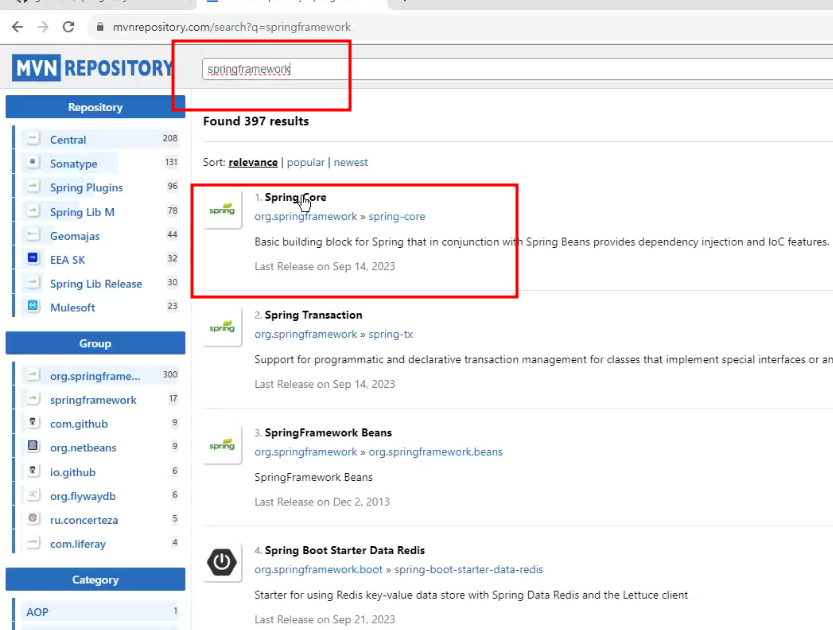The width and height of the screenshot is (833, 630).
Task: Open org.springframework group link under Spring Core
Action: 305,217
